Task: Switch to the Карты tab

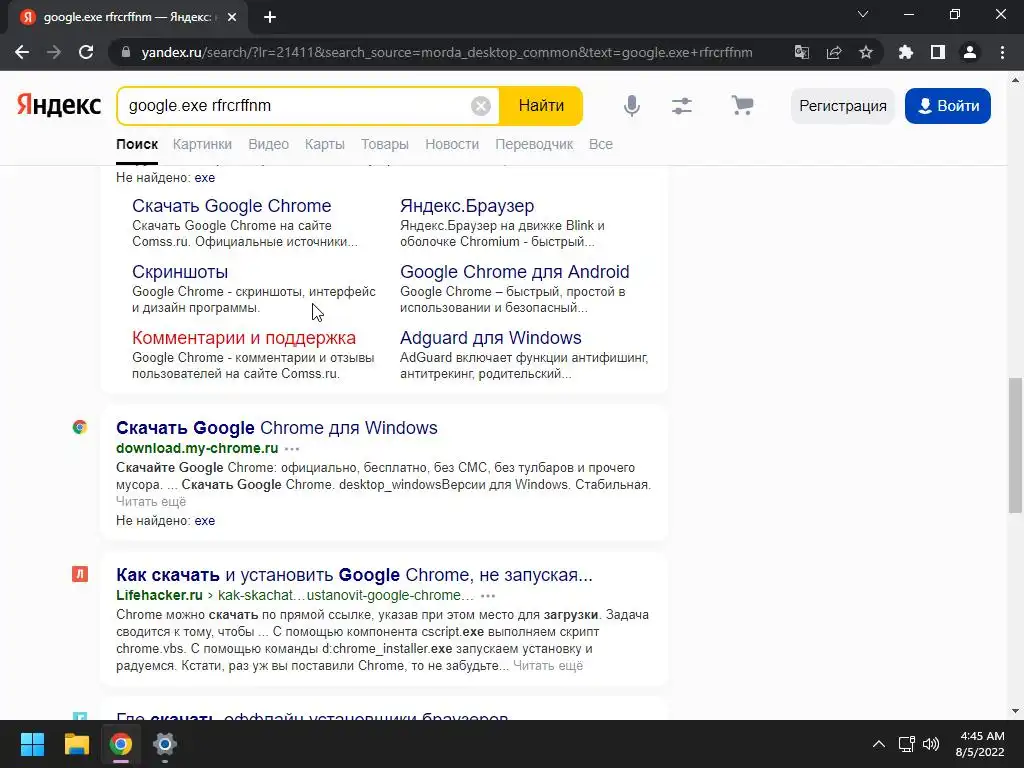Action: click(325, 144)
